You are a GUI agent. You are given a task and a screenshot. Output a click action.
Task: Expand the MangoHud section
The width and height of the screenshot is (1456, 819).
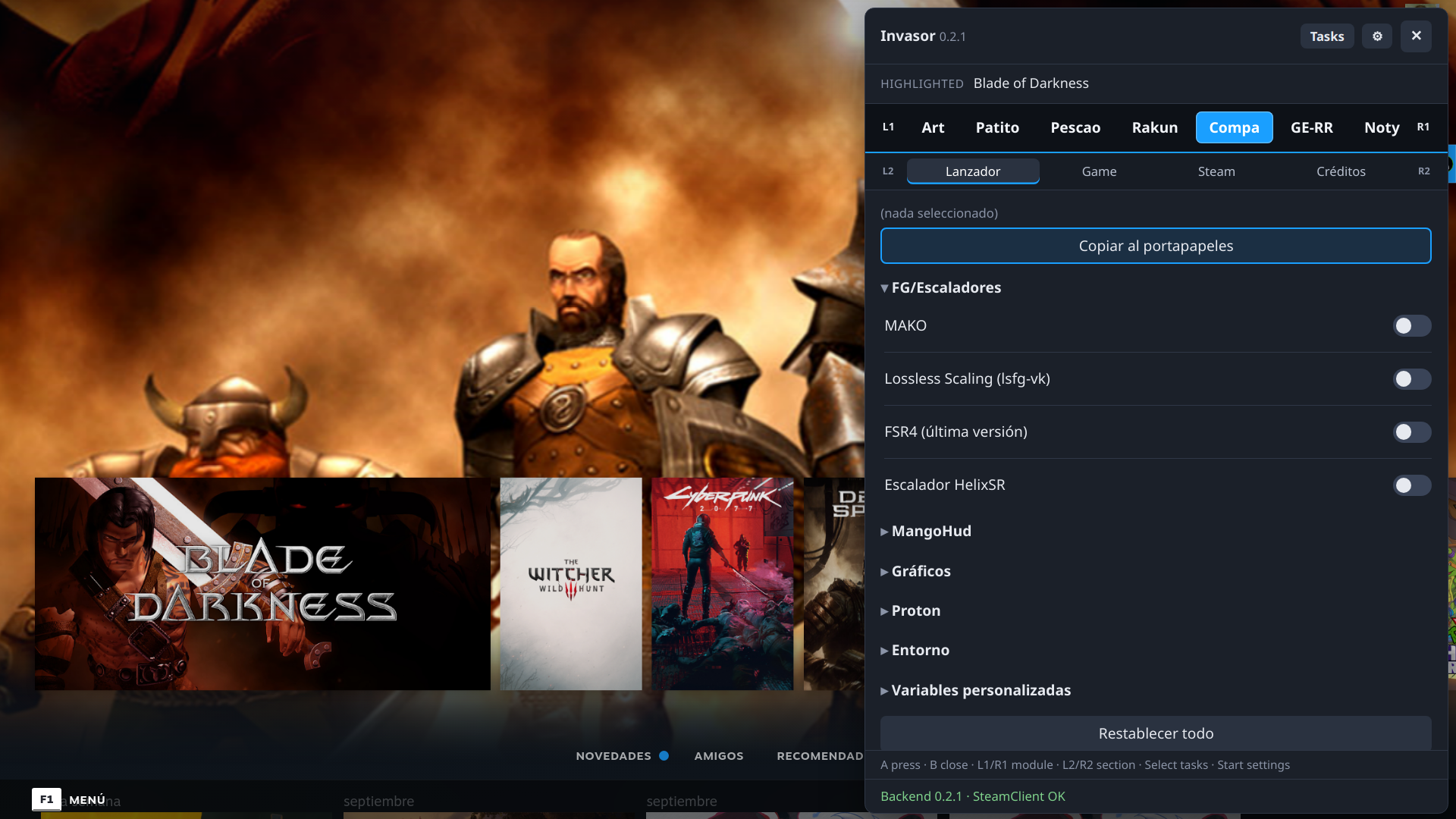926,531
